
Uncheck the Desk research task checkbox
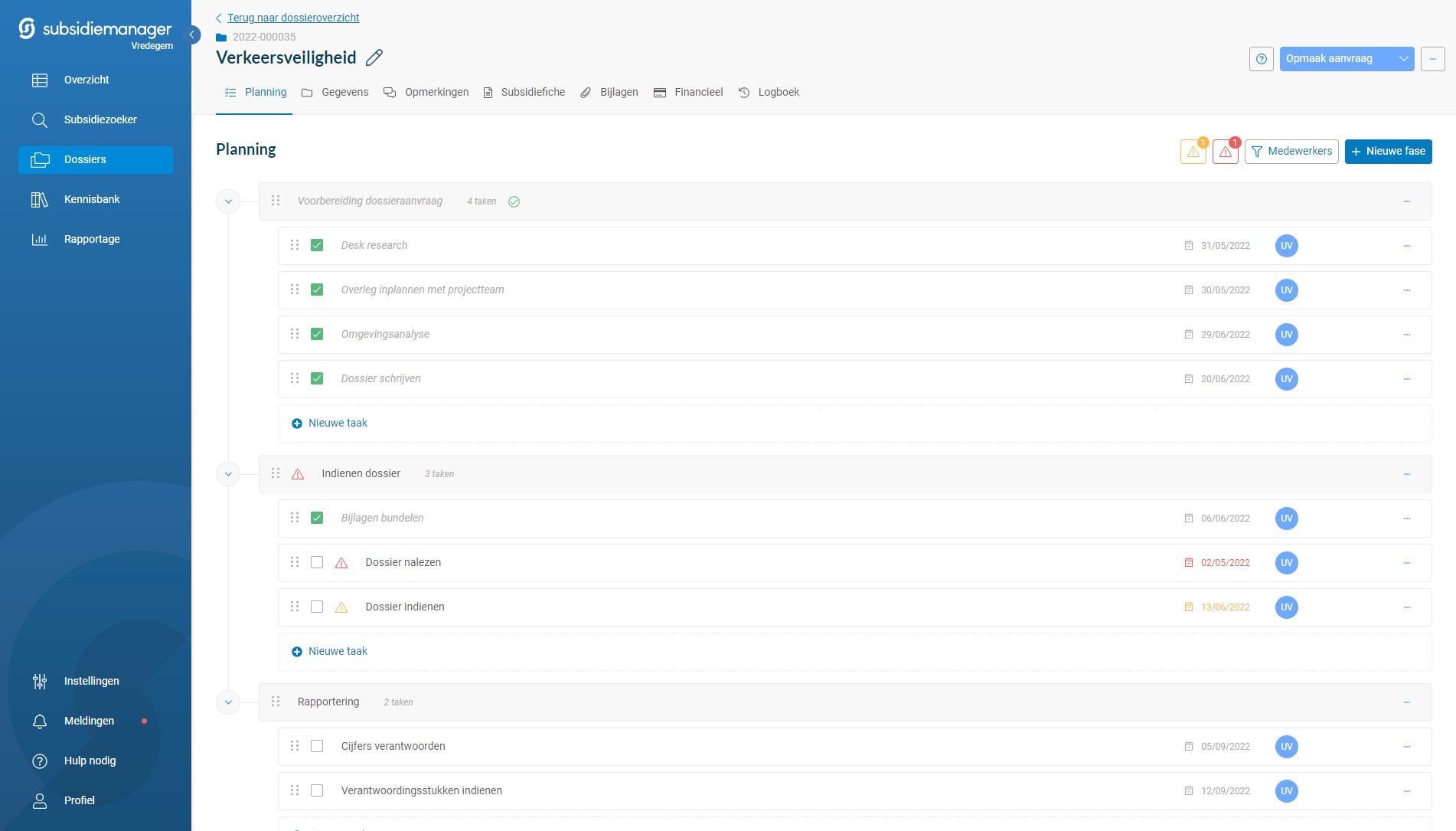[317, 246]
